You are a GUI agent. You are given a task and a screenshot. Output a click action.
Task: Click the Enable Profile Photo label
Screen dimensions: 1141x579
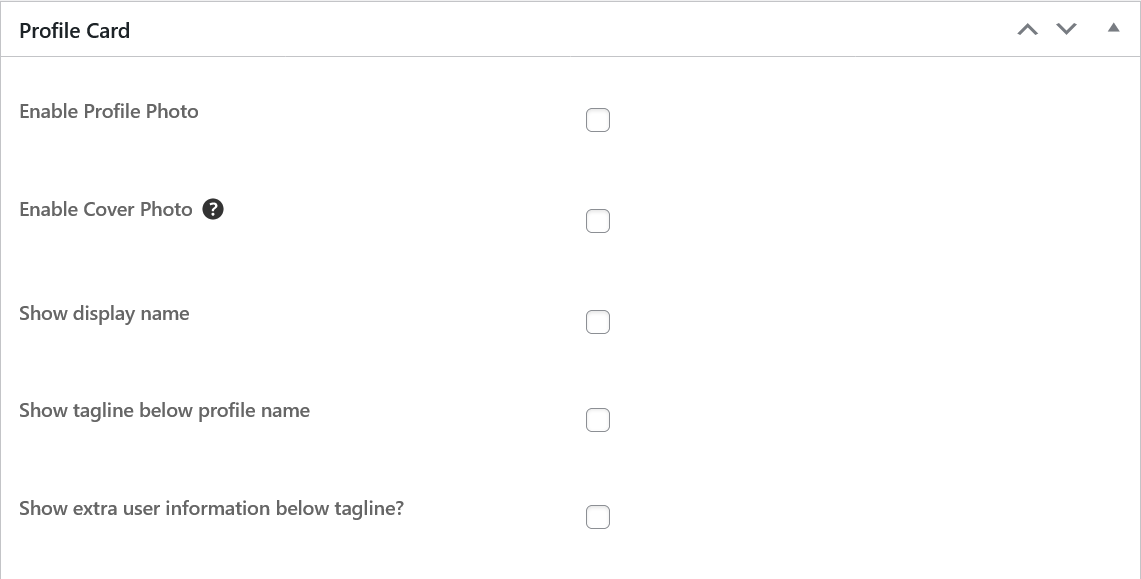click(x=108, y=111)
